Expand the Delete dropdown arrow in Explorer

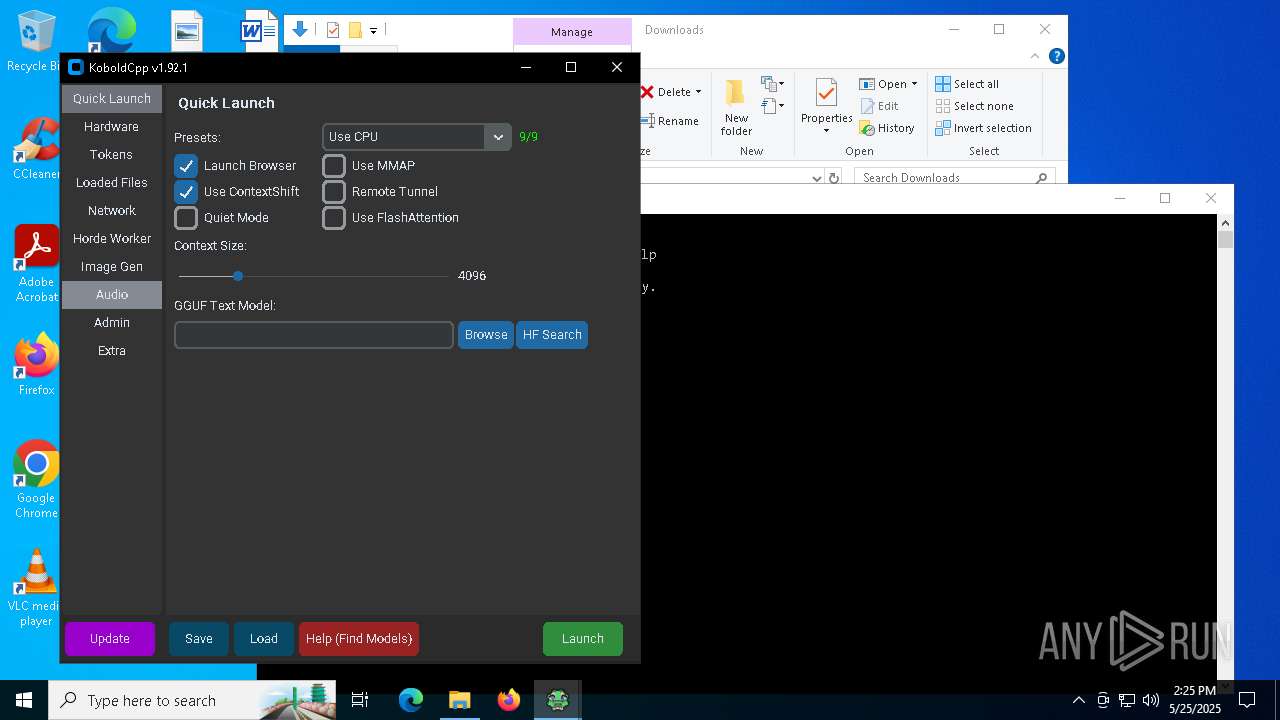tap(698, 92)
